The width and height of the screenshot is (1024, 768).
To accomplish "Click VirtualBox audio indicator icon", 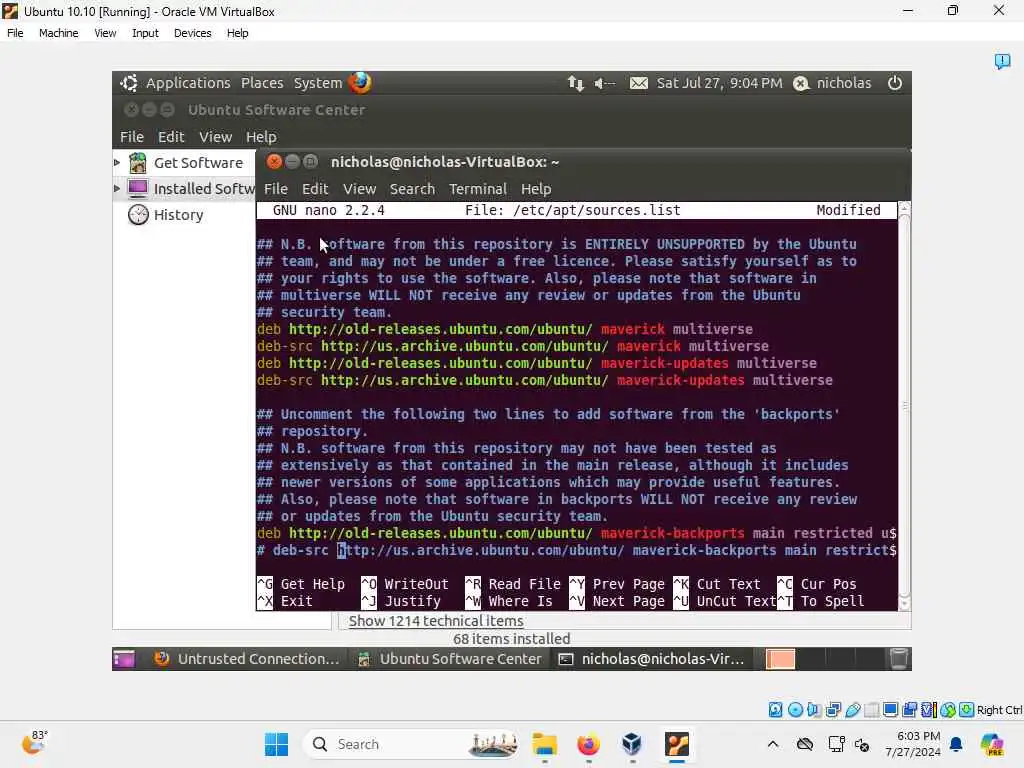I will pyautogui.click(x=814, y=710).
